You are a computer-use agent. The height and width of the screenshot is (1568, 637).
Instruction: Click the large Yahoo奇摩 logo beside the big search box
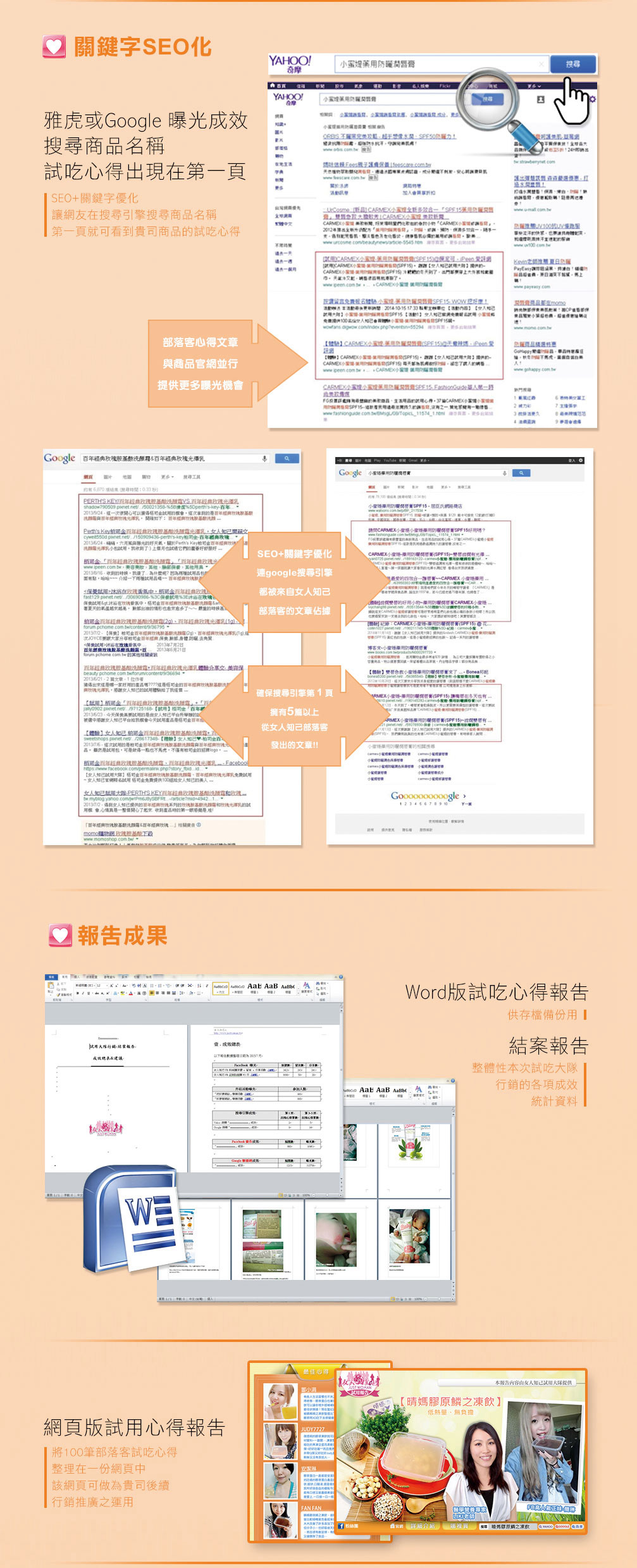290,64
